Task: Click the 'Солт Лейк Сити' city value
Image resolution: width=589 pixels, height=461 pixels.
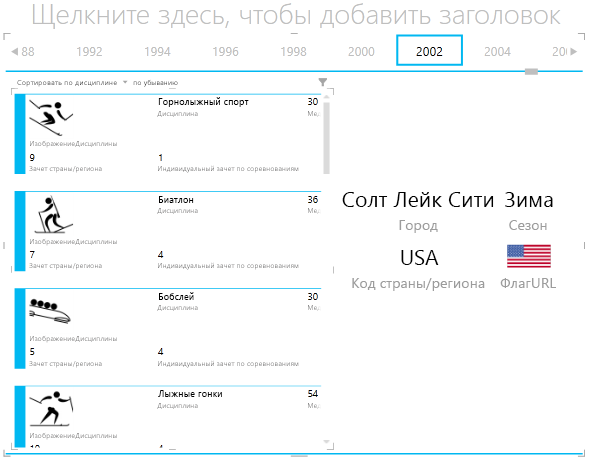Action: click(418, 200)
